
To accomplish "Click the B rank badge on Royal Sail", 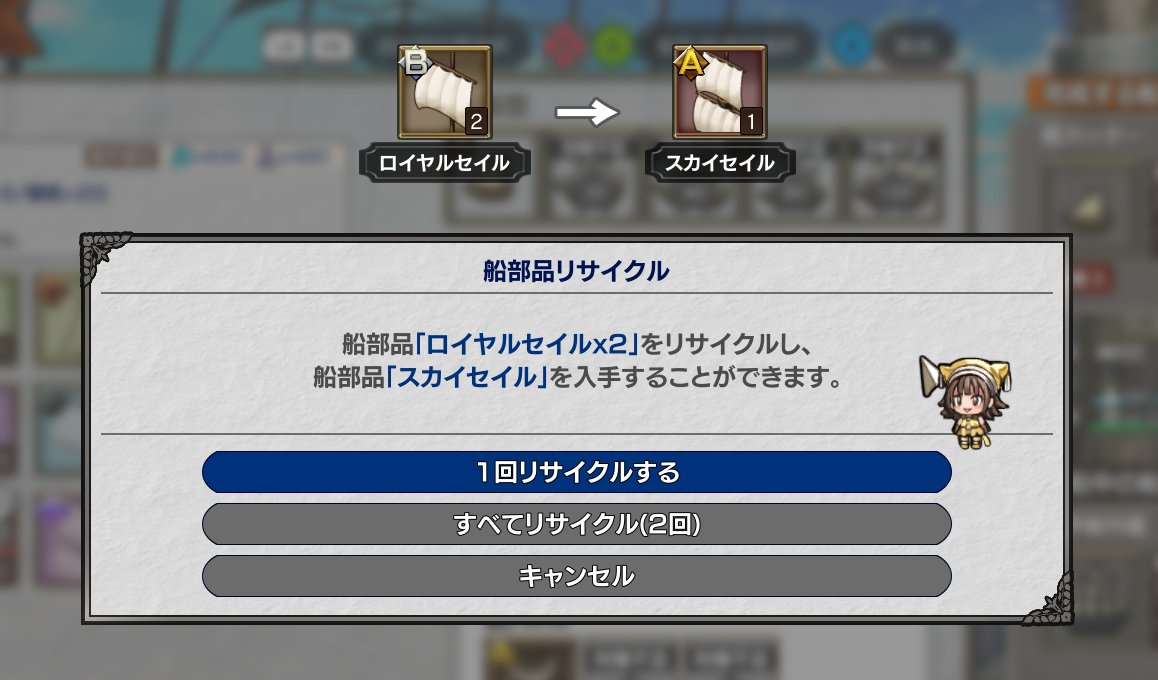I will point(415,63).
